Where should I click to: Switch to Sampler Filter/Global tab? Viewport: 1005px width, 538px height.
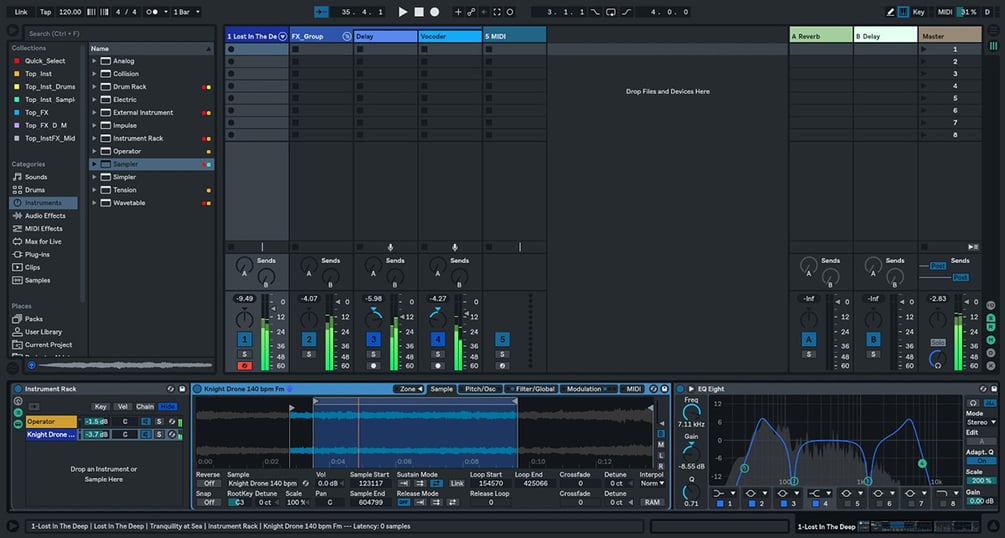[531, 389]
